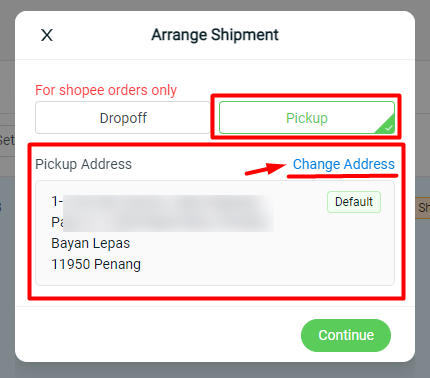Click the red arrow pointing at Change Address
Screen dimensions: 430x378
pos(265,168)
